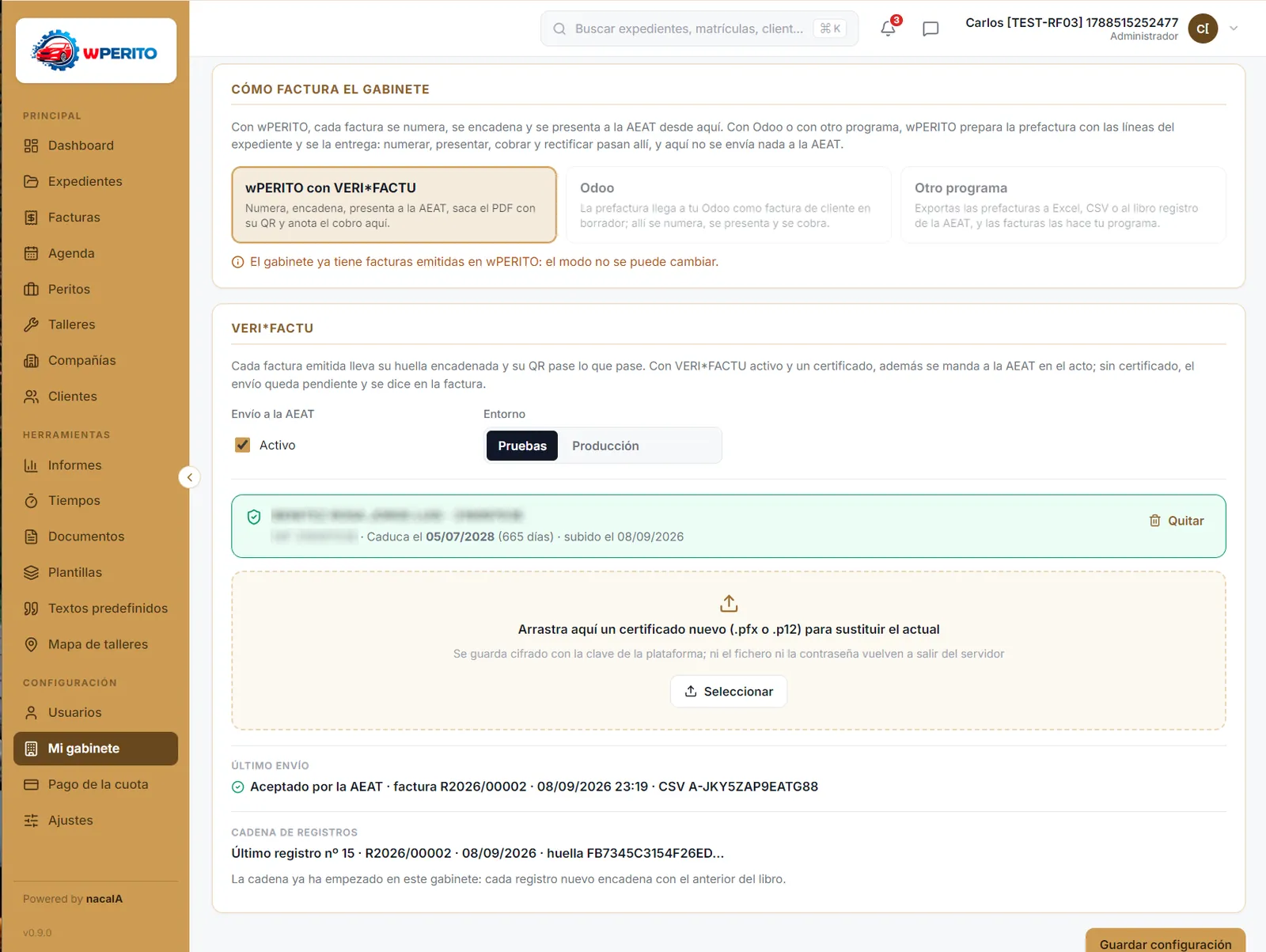Viewport: 1266px width, 952px height.
Task: Select the Otro programa billing mode card
Action: coord(1063,205)
